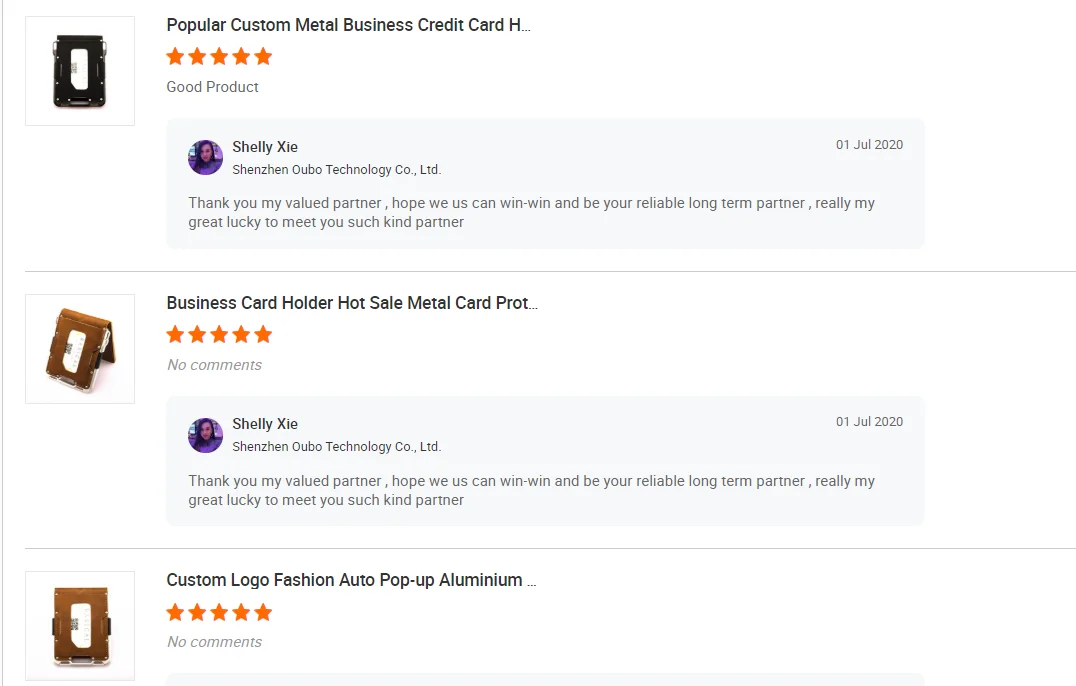The height and width of the screenshot is (686, 1076).
Task: Open the Business Card Holder Hot Sale product image
Action: [80, 349]
